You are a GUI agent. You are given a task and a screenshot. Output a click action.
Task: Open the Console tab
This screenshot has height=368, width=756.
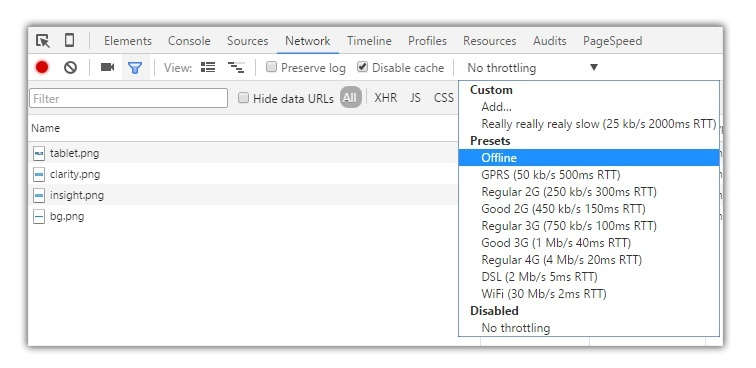189,41
